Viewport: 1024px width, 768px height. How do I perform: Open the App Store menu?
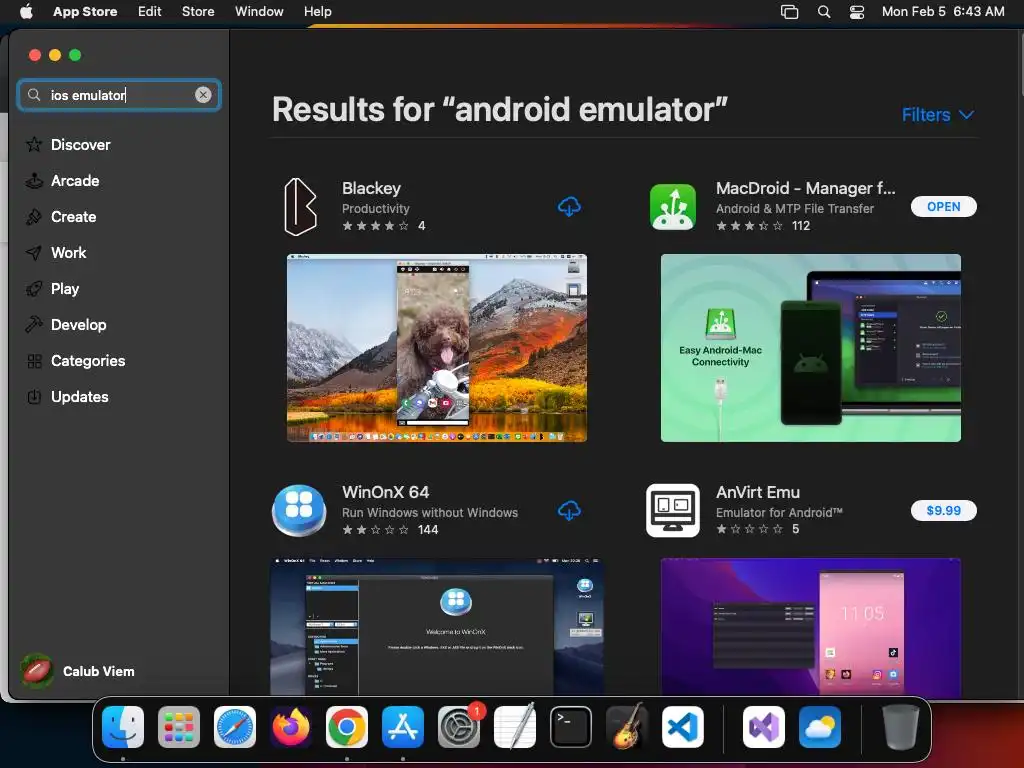click(85, 11)
